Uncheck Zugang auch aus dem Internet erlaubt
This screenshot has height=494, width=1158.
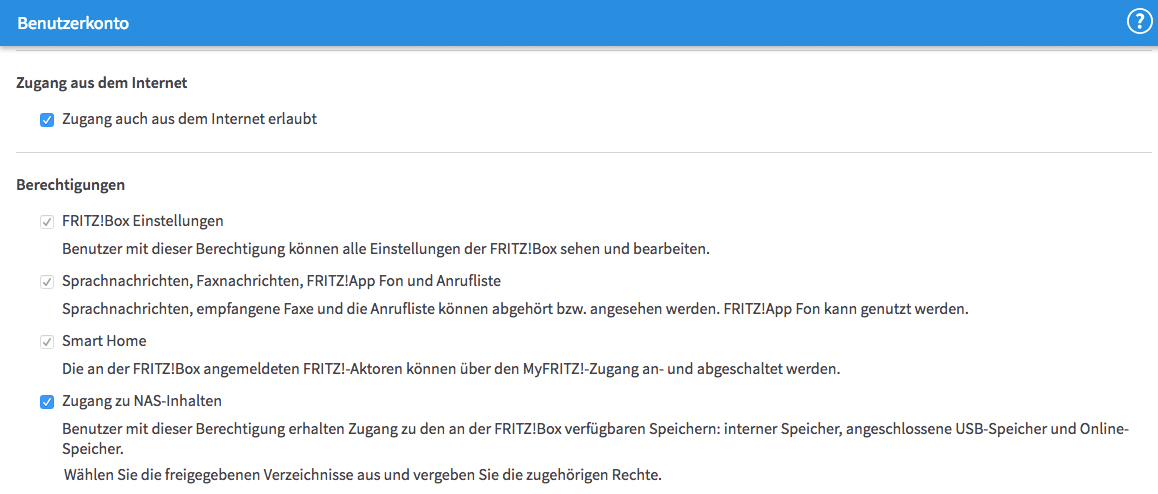click(x=47, y=120)
